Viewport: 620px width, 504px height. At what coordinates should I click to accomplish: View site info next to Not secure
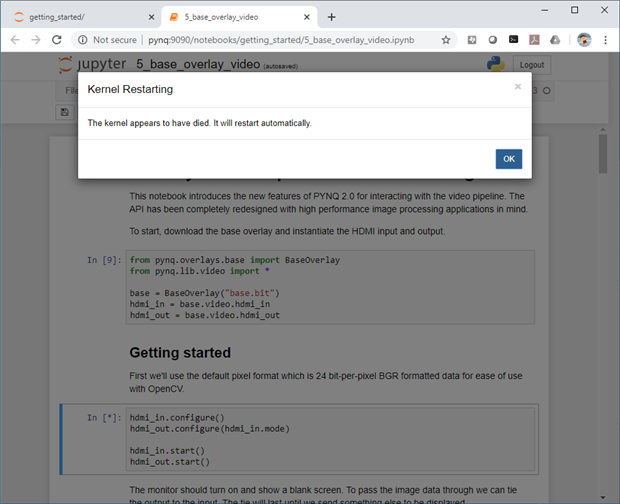click(x=83, y=40)
